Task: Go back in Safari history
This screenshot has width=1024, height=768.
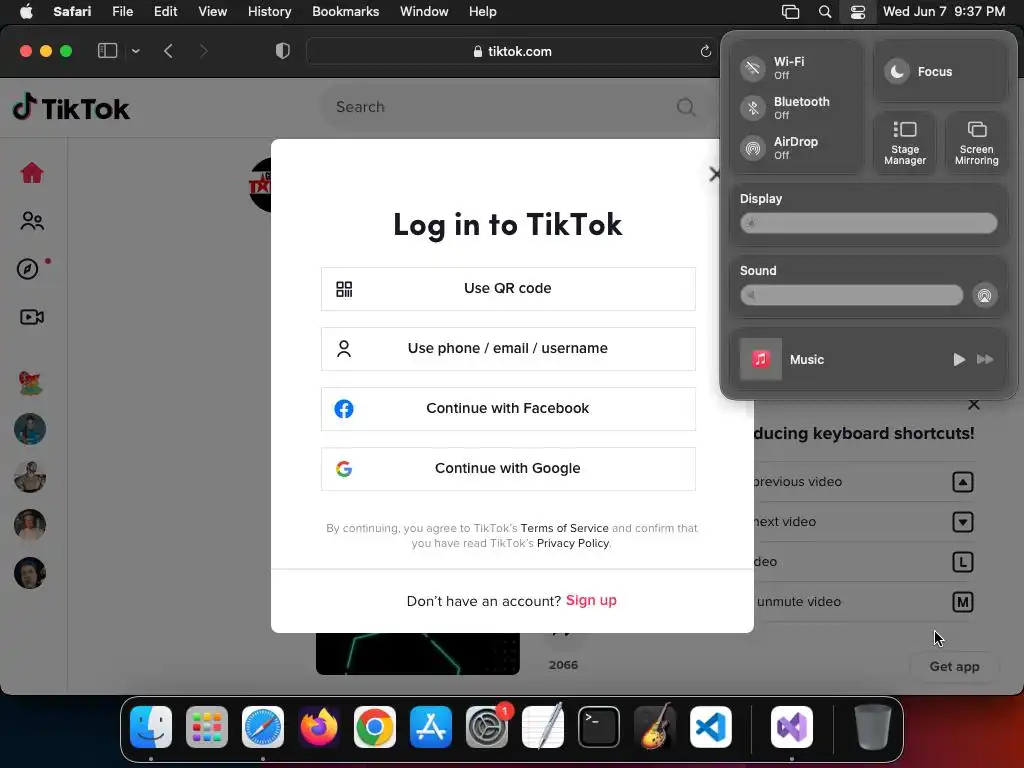Action: coord(168,51)
